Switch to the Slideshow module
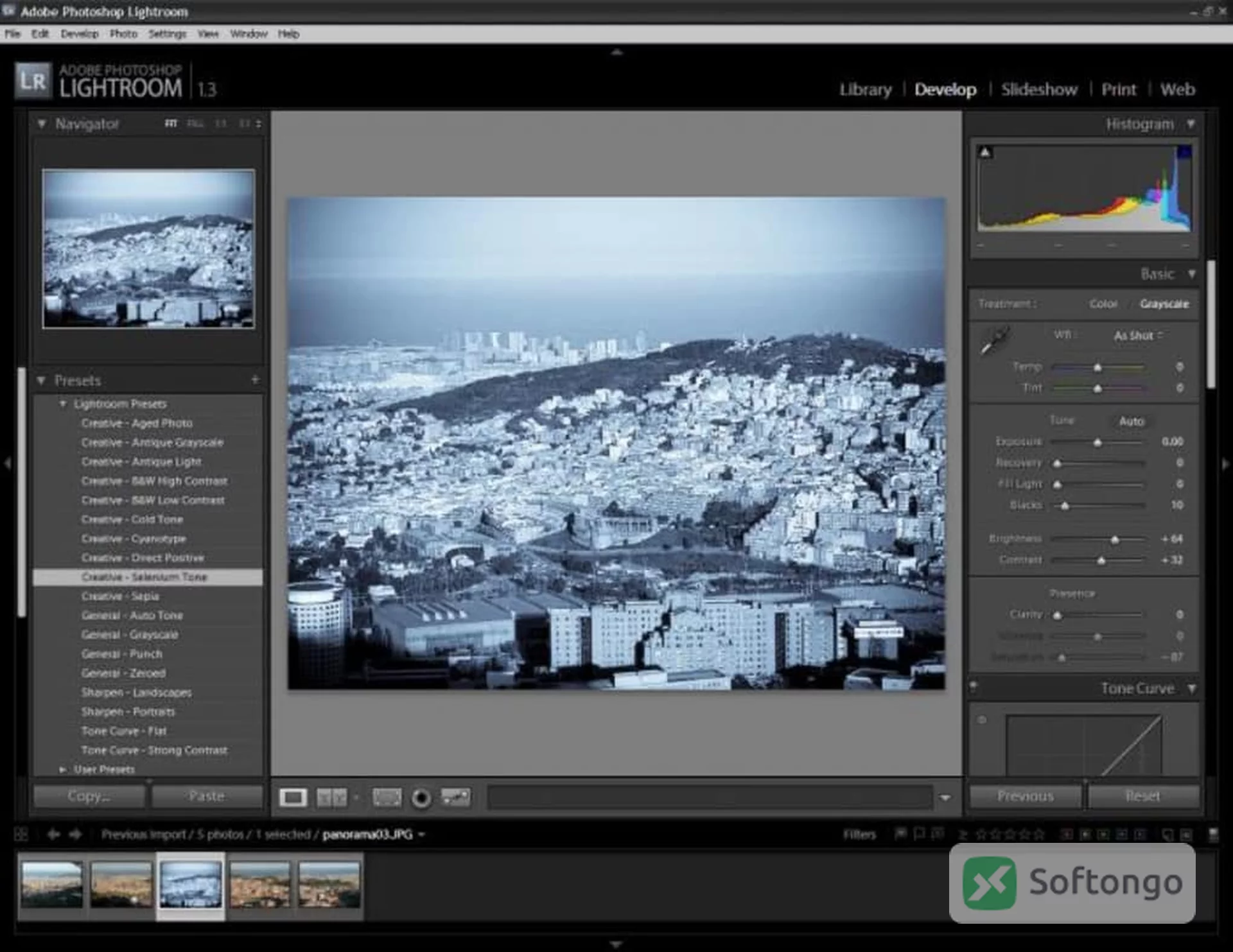Image resolution: width=1233 pixels, height=952 pixels. [x=1039, y=89]
